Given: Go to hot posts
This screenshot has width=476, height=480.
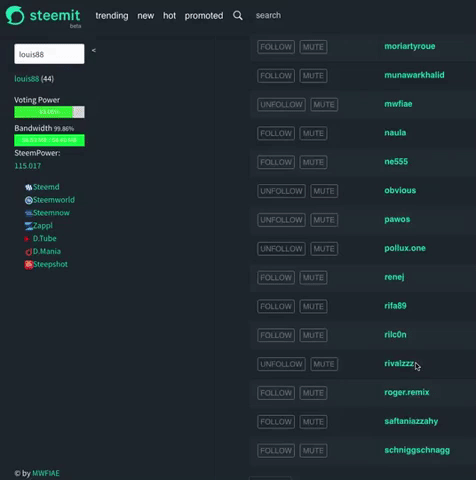Looking at the screenshot, I should 169,16.
